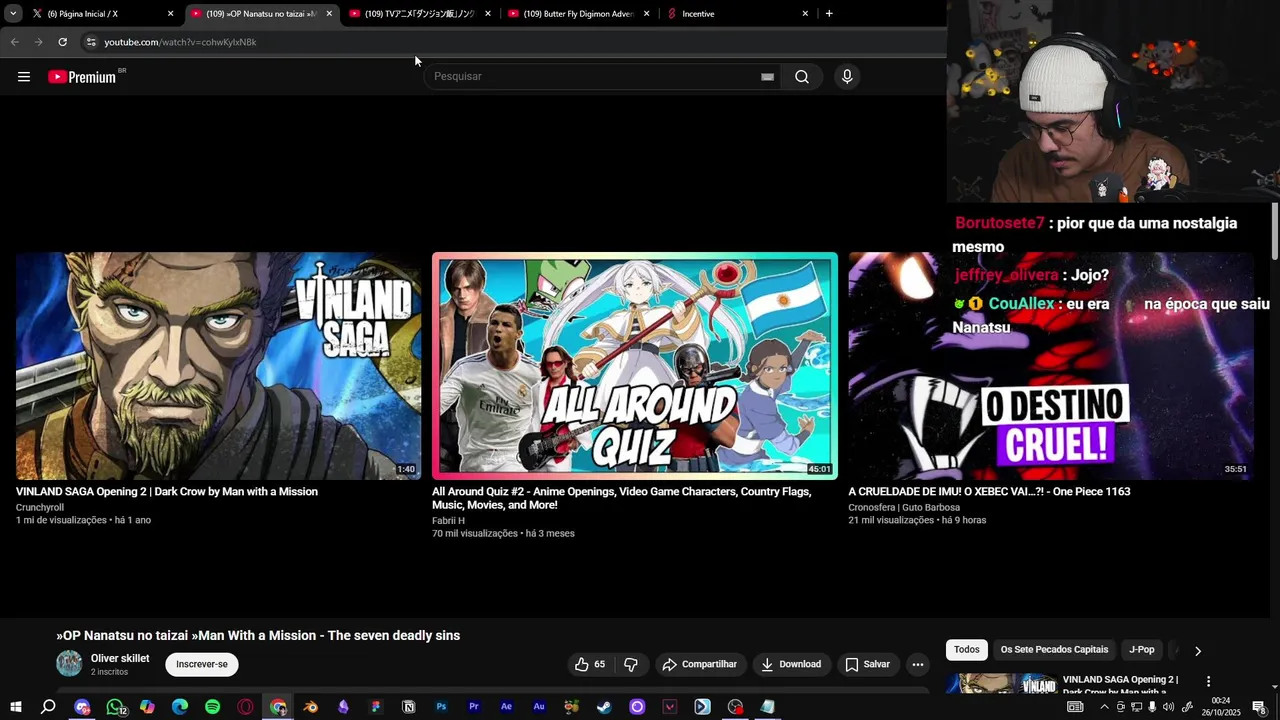
Task: Click the Download button
Action: 791,664
